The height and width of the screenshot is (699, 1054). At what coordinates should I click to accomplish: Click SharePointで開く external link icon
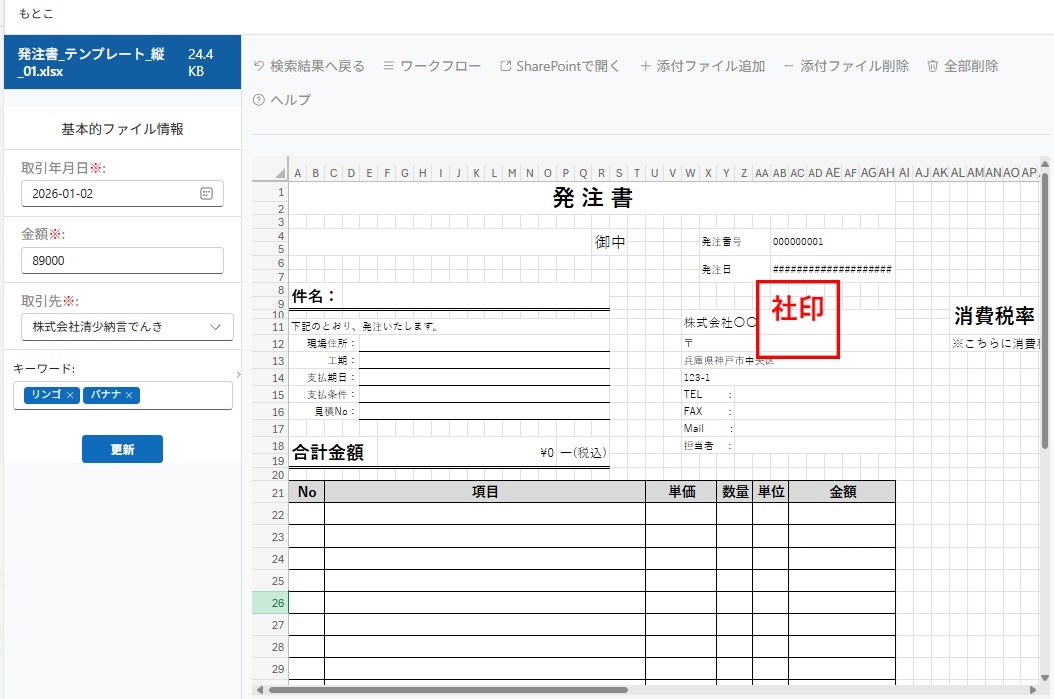(x=506, y=66)
